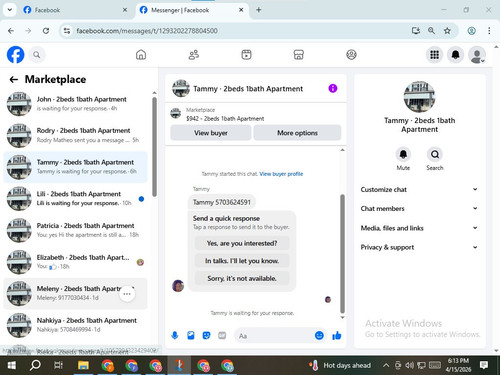The height and width of the screenshot is (375, 500).
Task: Open the Hot days ahead weather widget
Action: point(340,365)
